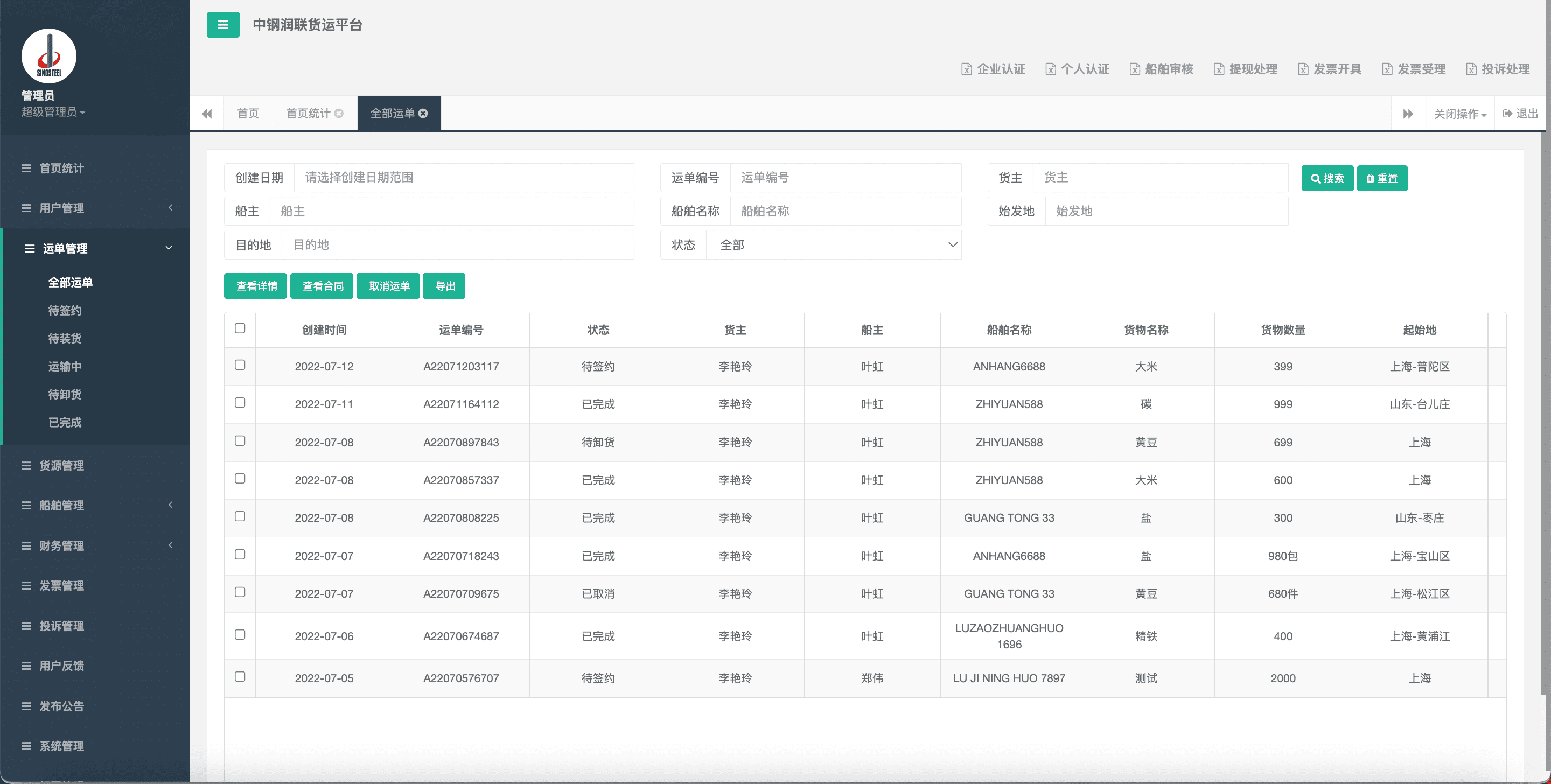Check the row for waybill A22070857337
The width and height of the screenshot is (1551, 784).
[240, 479]
